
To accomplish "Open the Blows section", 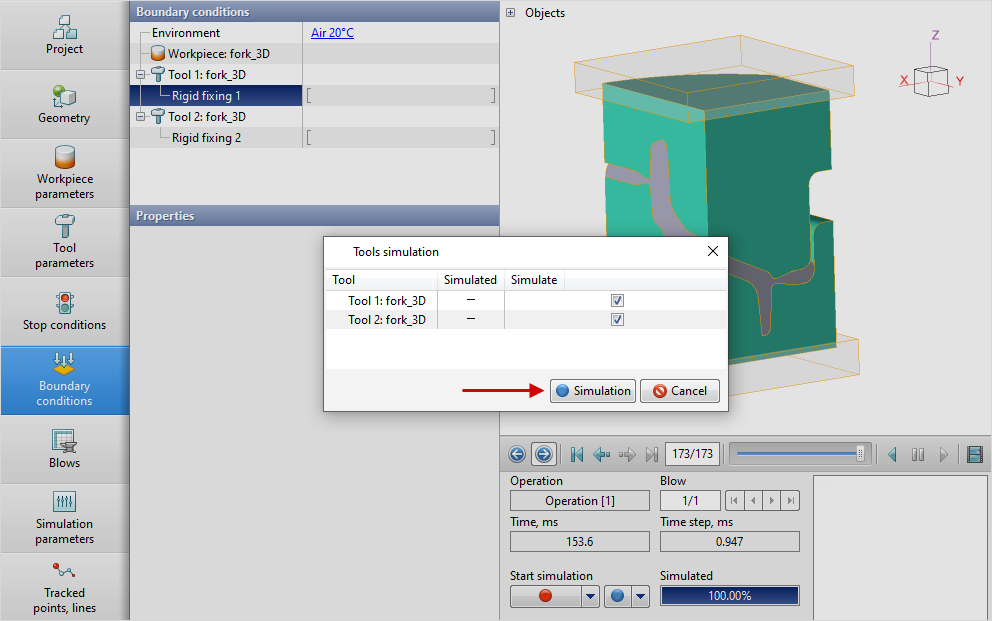I will [64, 448].
